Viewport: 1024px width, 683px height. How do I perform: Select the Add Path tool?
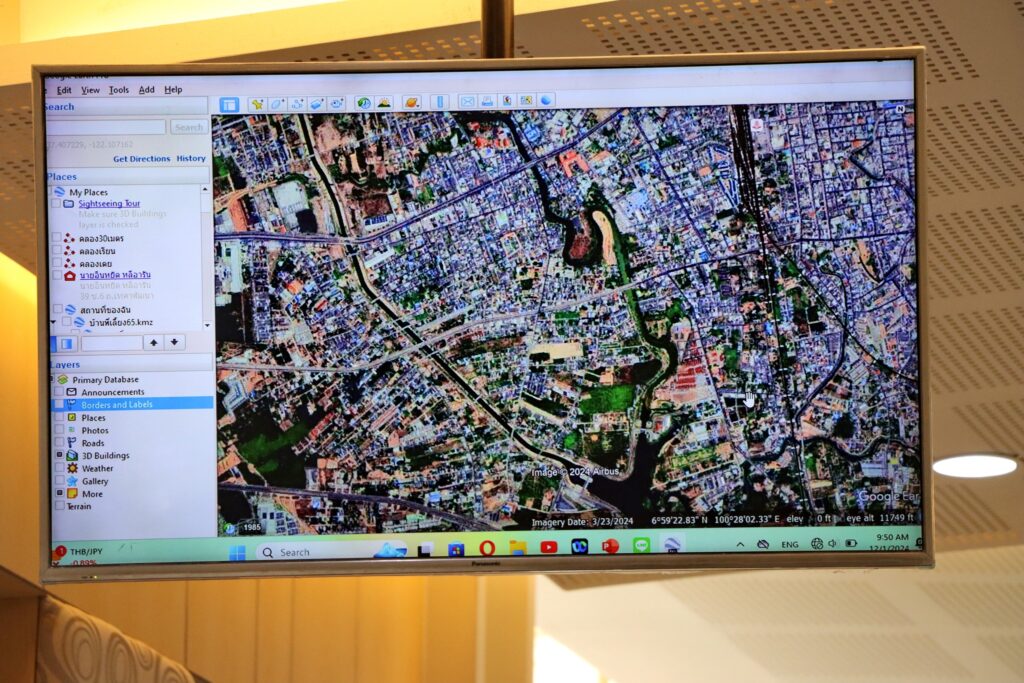(x=297, y=104)
